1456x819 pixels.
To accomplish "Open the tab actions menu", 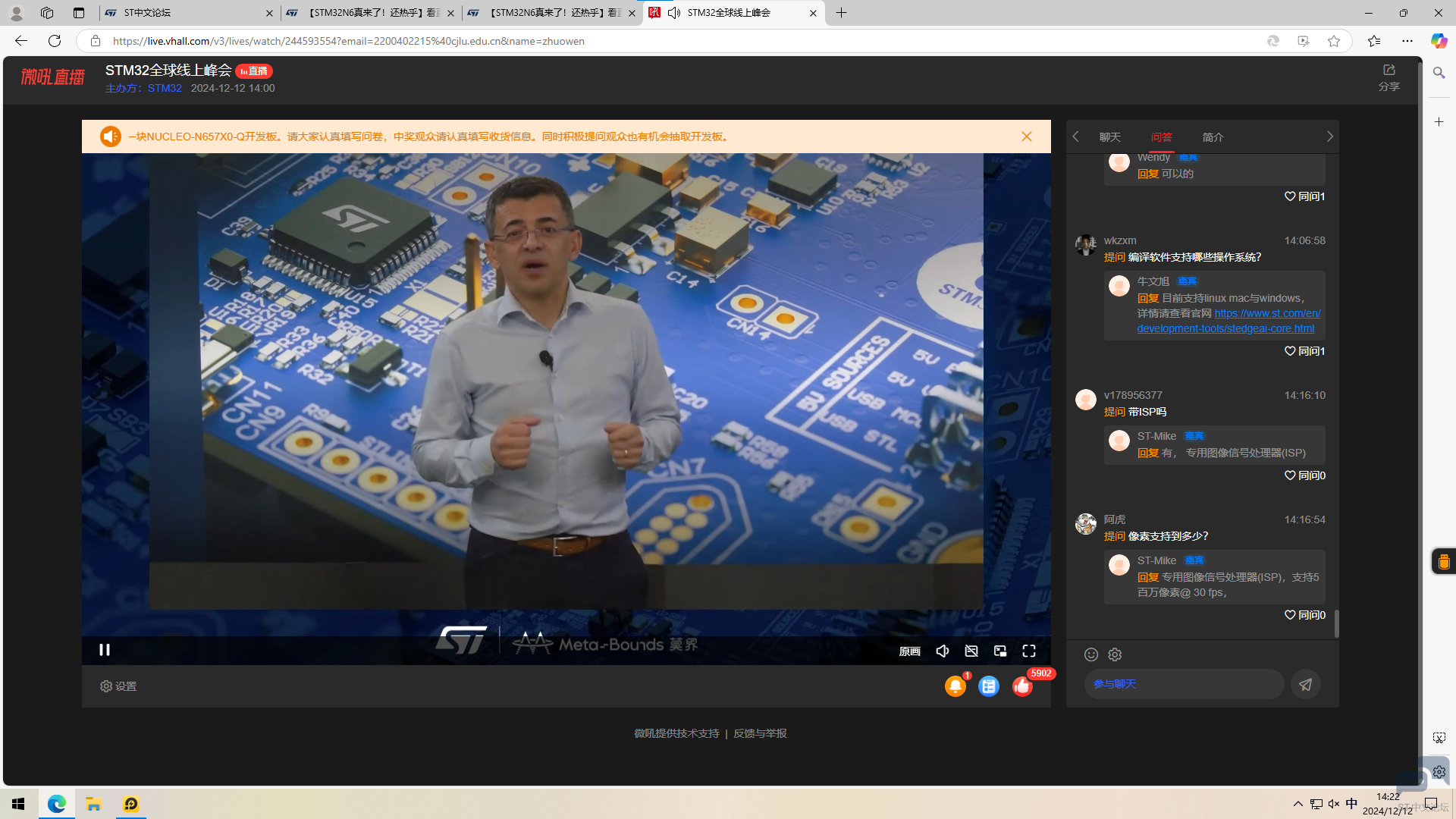I will (79, 13).
